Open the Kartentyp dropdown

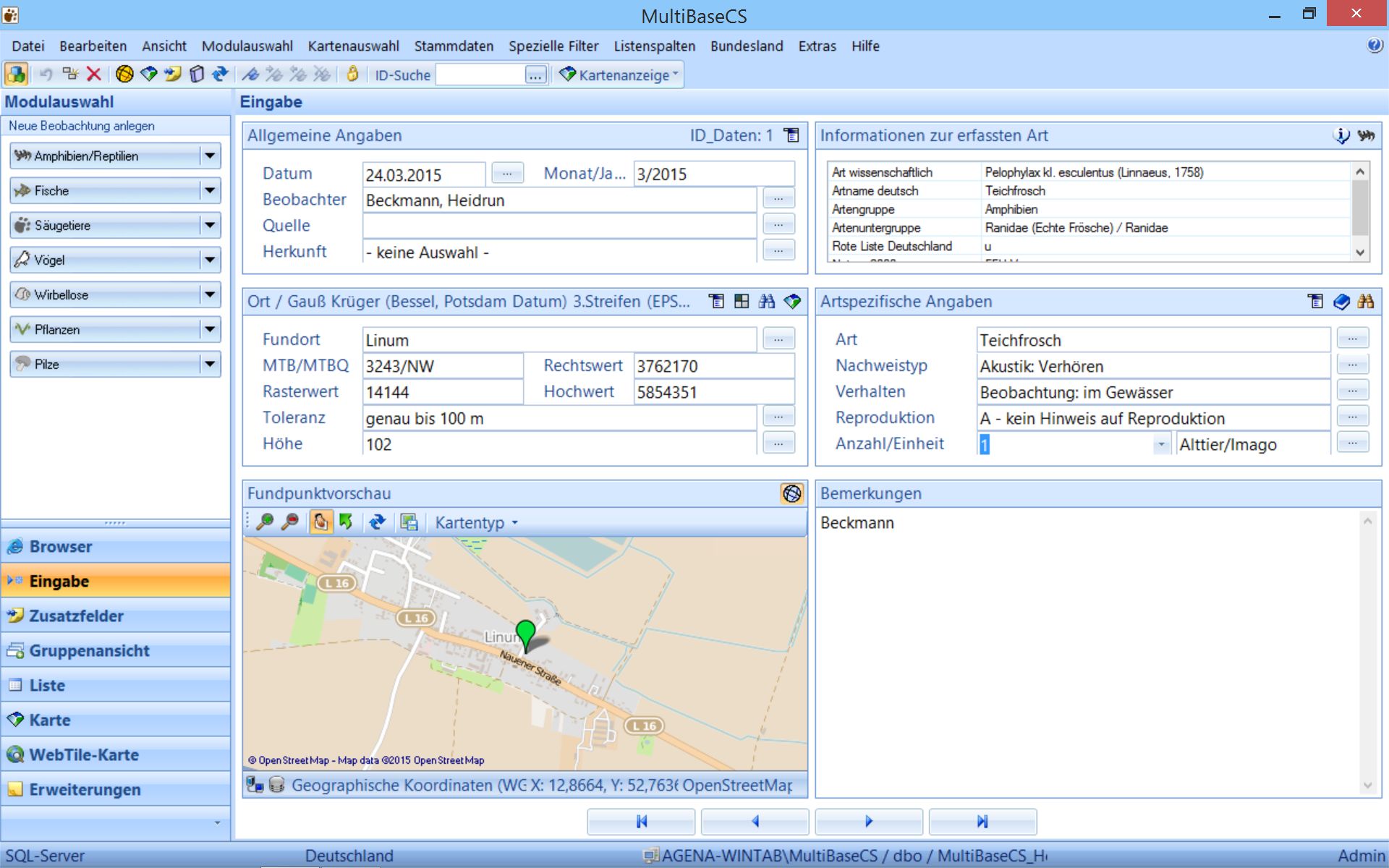(477, 522)
